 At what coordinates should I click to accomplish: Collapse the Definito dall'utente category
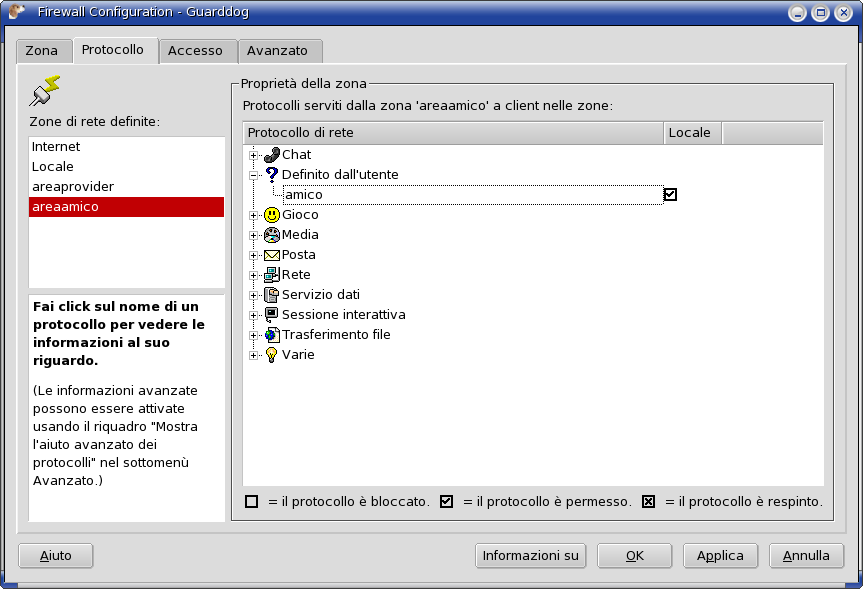tap(254, 175)
